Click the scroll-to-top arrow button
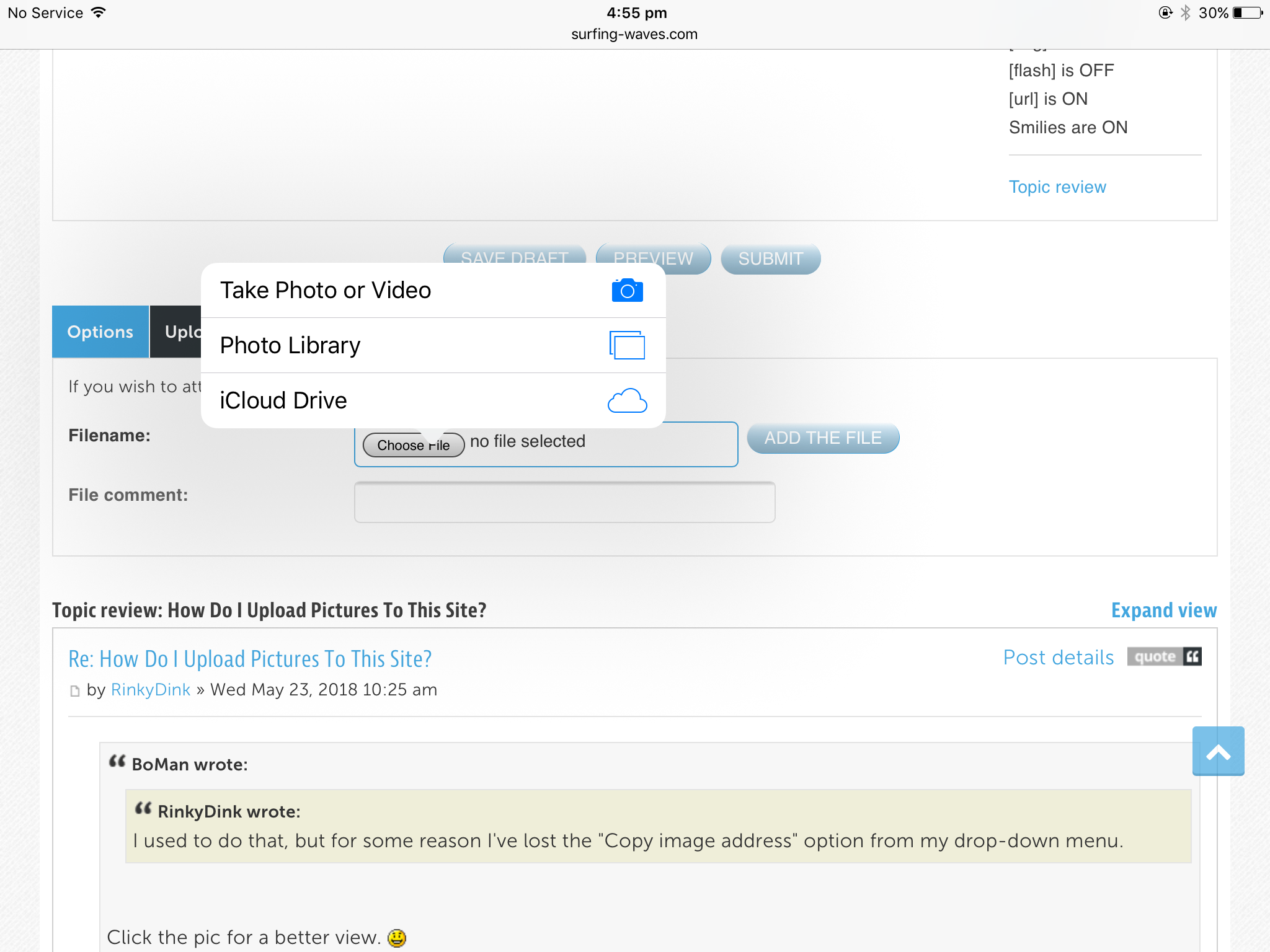 (x=1218, y=751)
